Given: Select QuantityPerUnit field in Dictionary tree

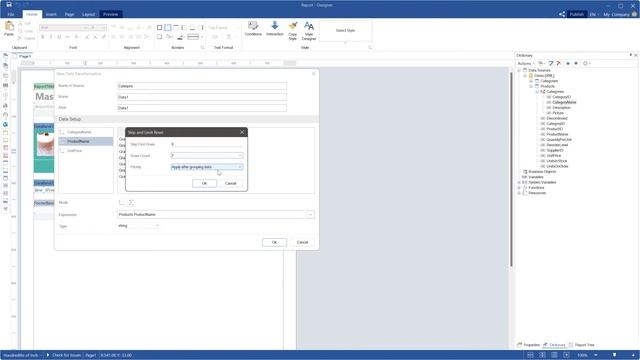Looking at the screenshot, I should (x=559, y=140).
